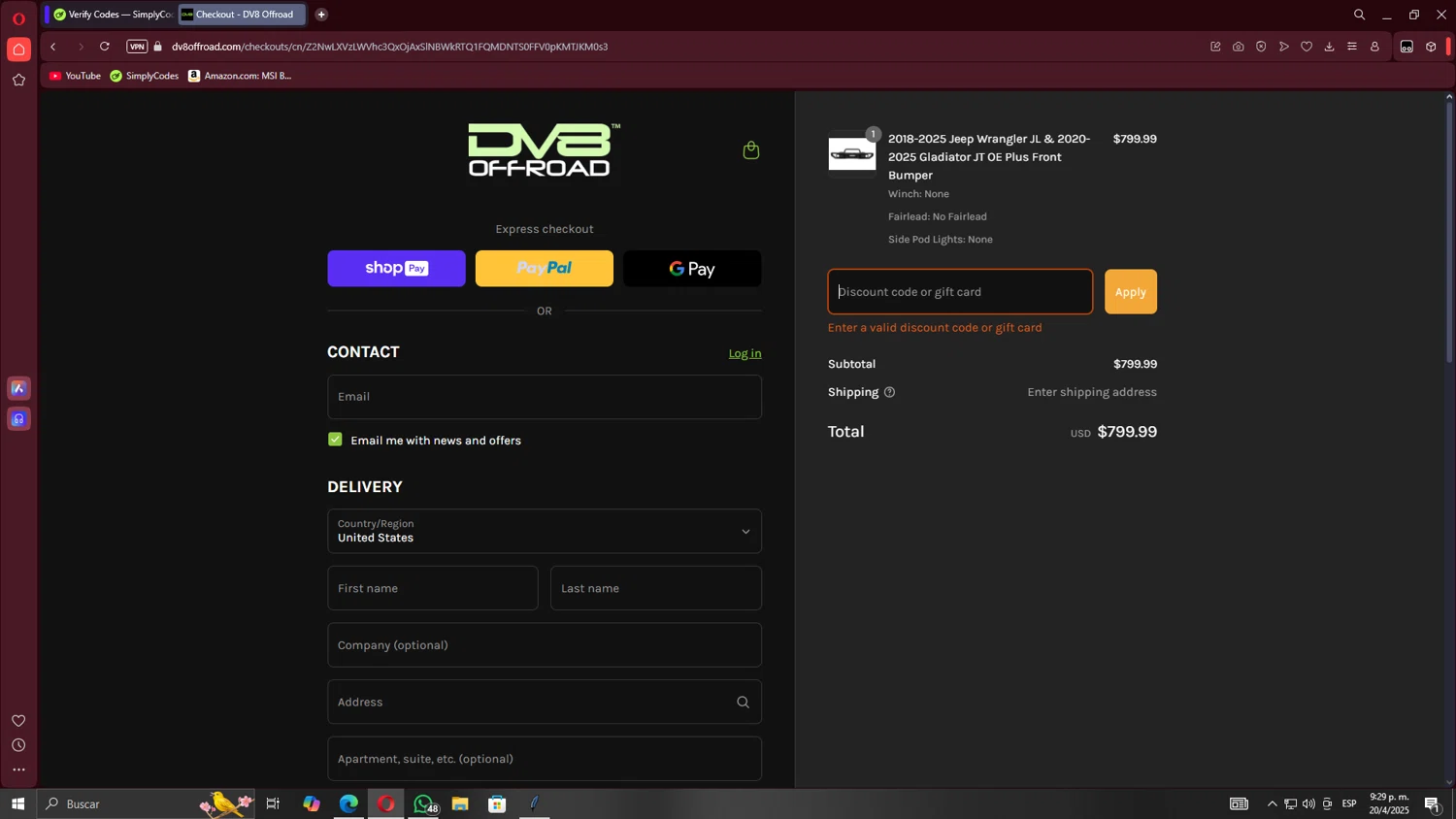The width and height of the screenshot is (1456, 819).
Task: Open the bookmarks star in the sidebar
Action: click(x=18, y=81)
